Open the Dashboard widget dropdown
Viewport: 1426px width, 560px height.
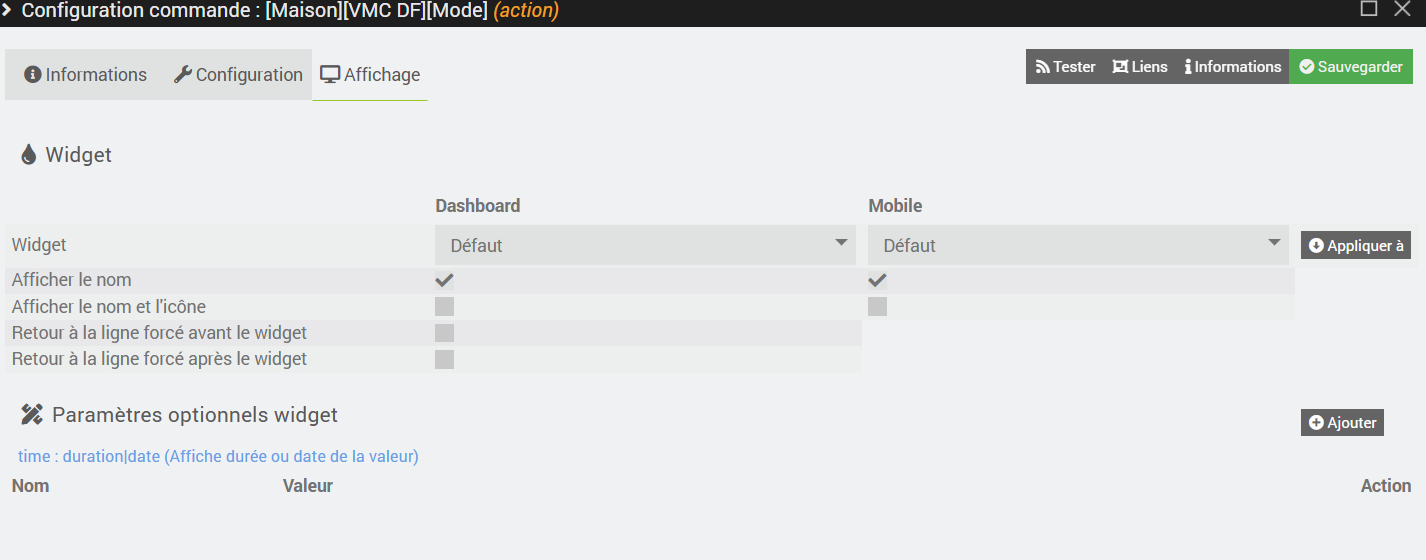tap(645, 245)
